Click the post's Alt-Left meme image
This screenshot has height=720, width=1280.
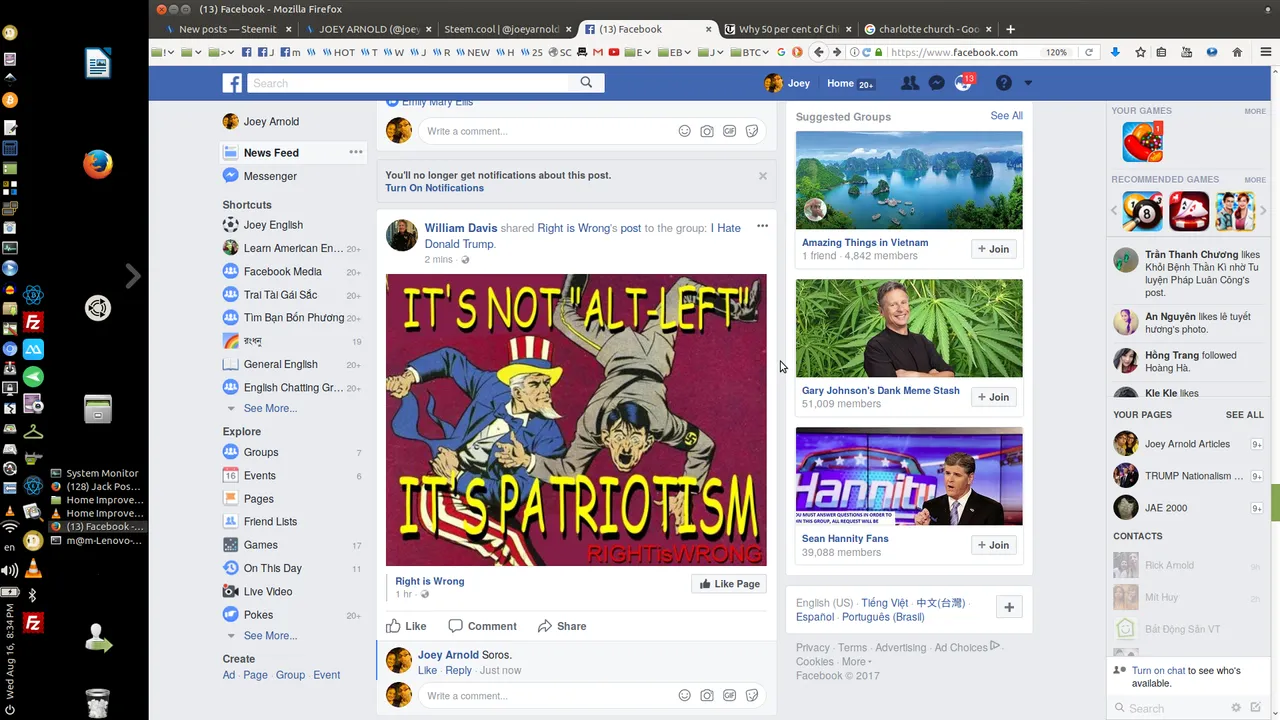(x=576, y=420)
